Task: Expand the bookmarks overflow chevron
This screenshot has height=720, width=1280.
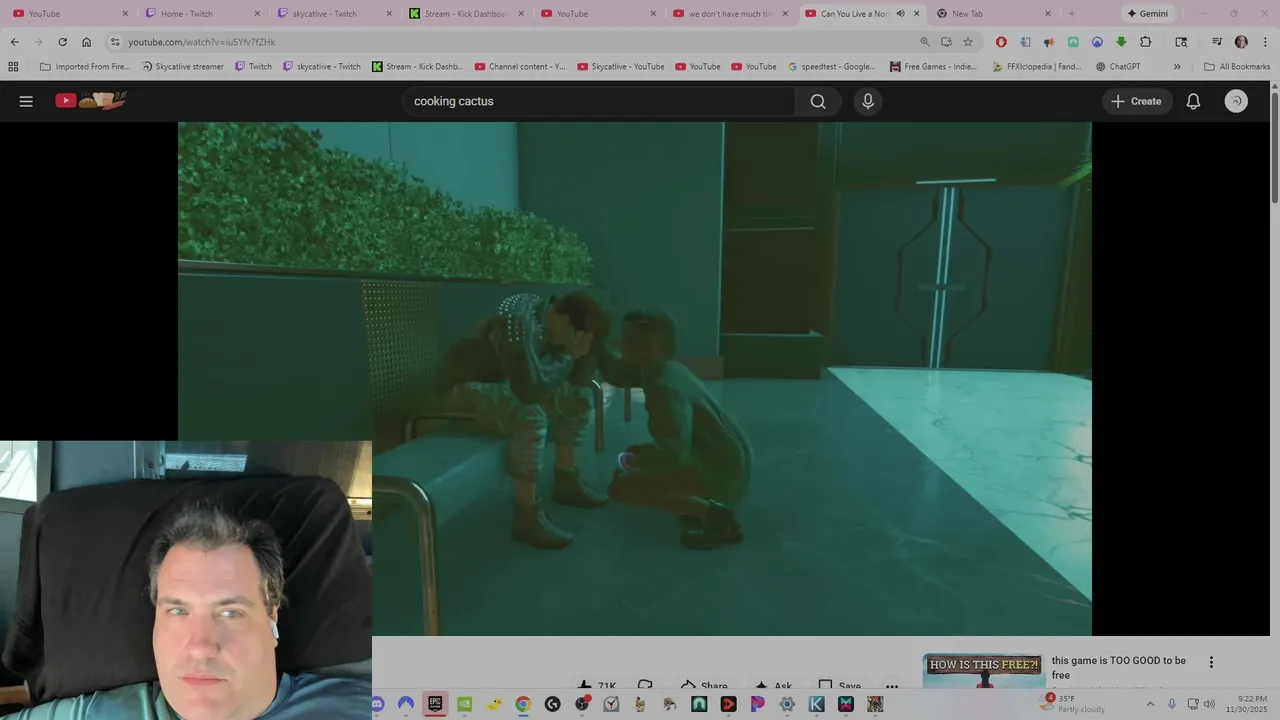Action: (1177, 67)
